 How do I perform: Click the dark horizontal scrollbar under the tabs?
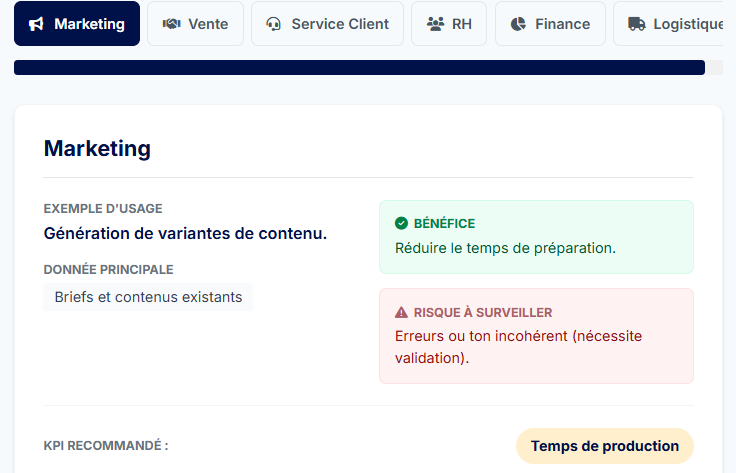[360, 67]
